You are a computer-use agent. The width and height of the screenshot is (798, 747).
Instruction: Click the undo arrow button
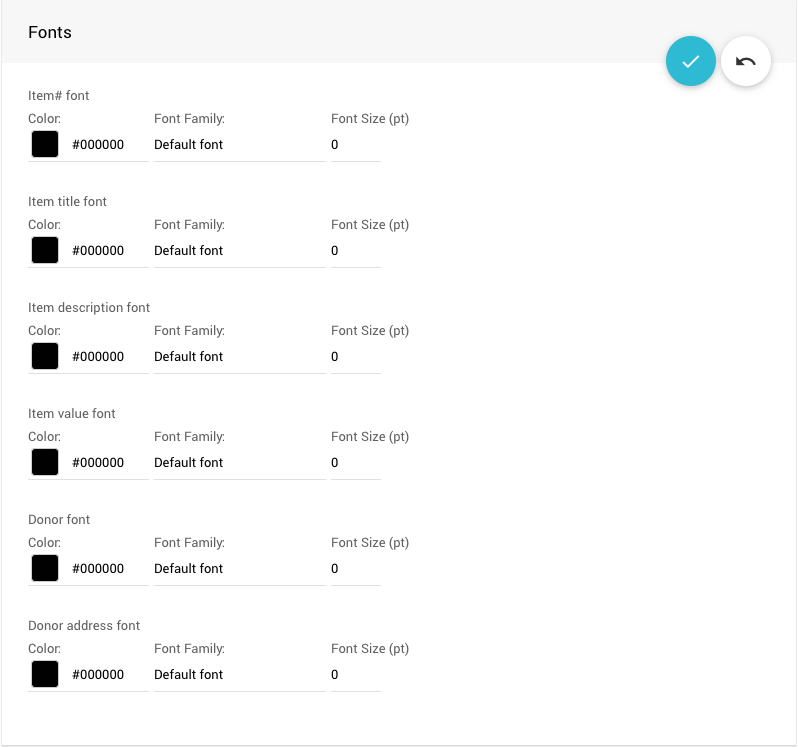[746, 61]
